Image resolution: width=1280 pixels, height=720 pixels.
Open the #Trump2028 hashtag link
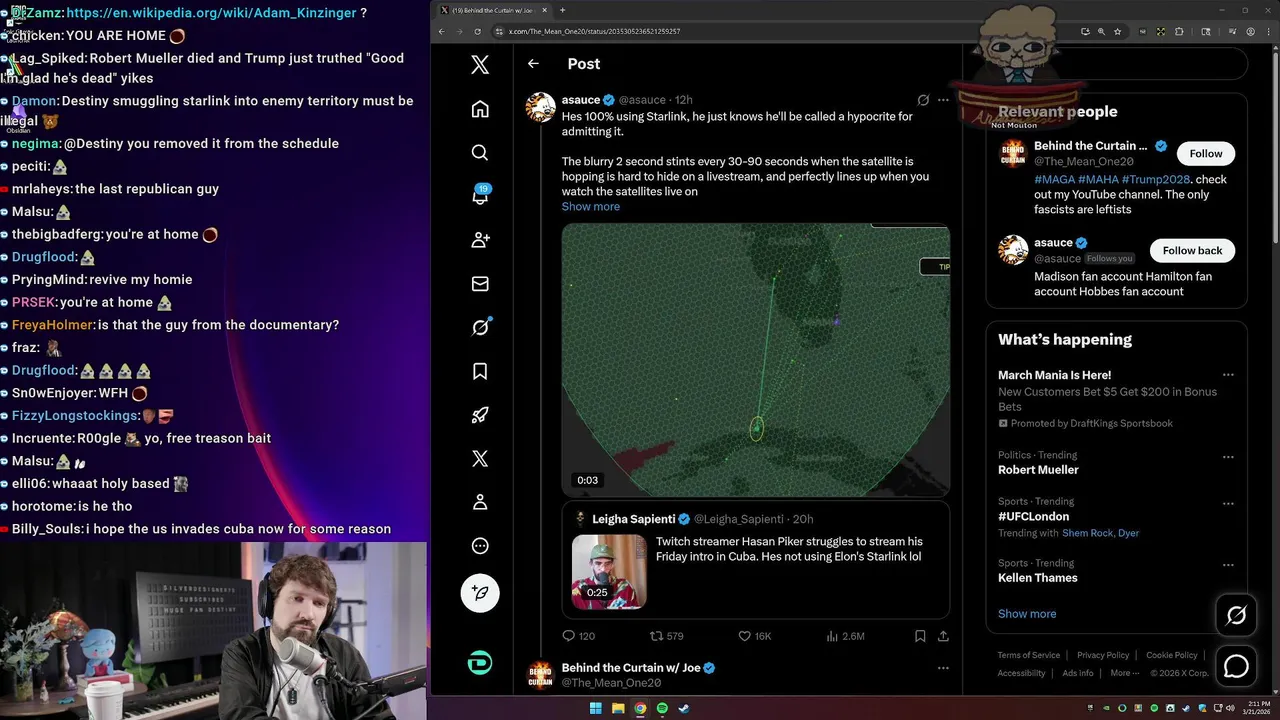1156,180
